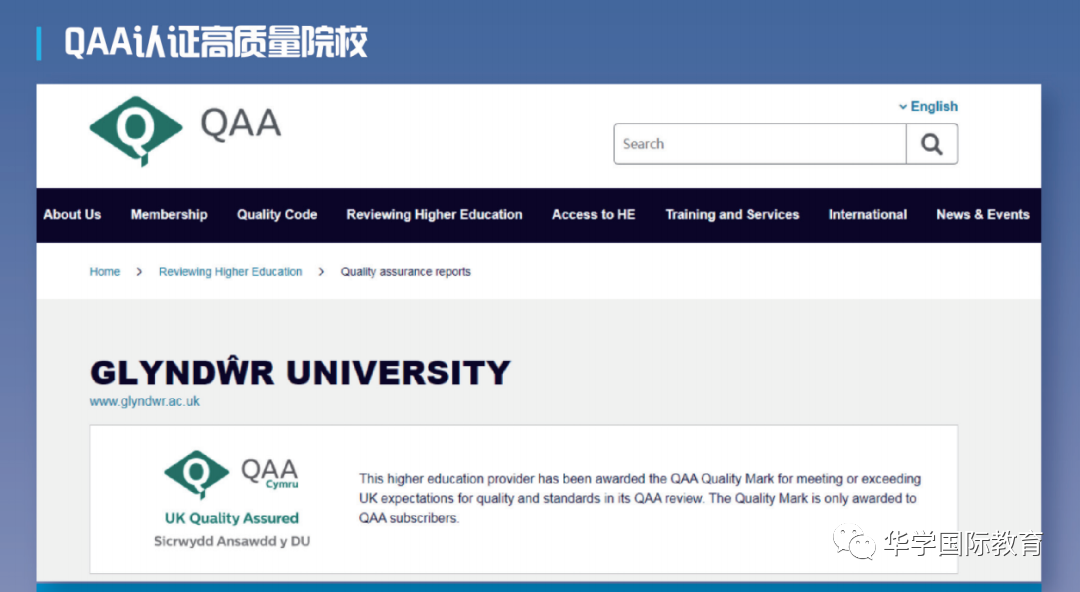Focus the Search input field
Screen dimensions: 1080x592
(x=760, y=144)
